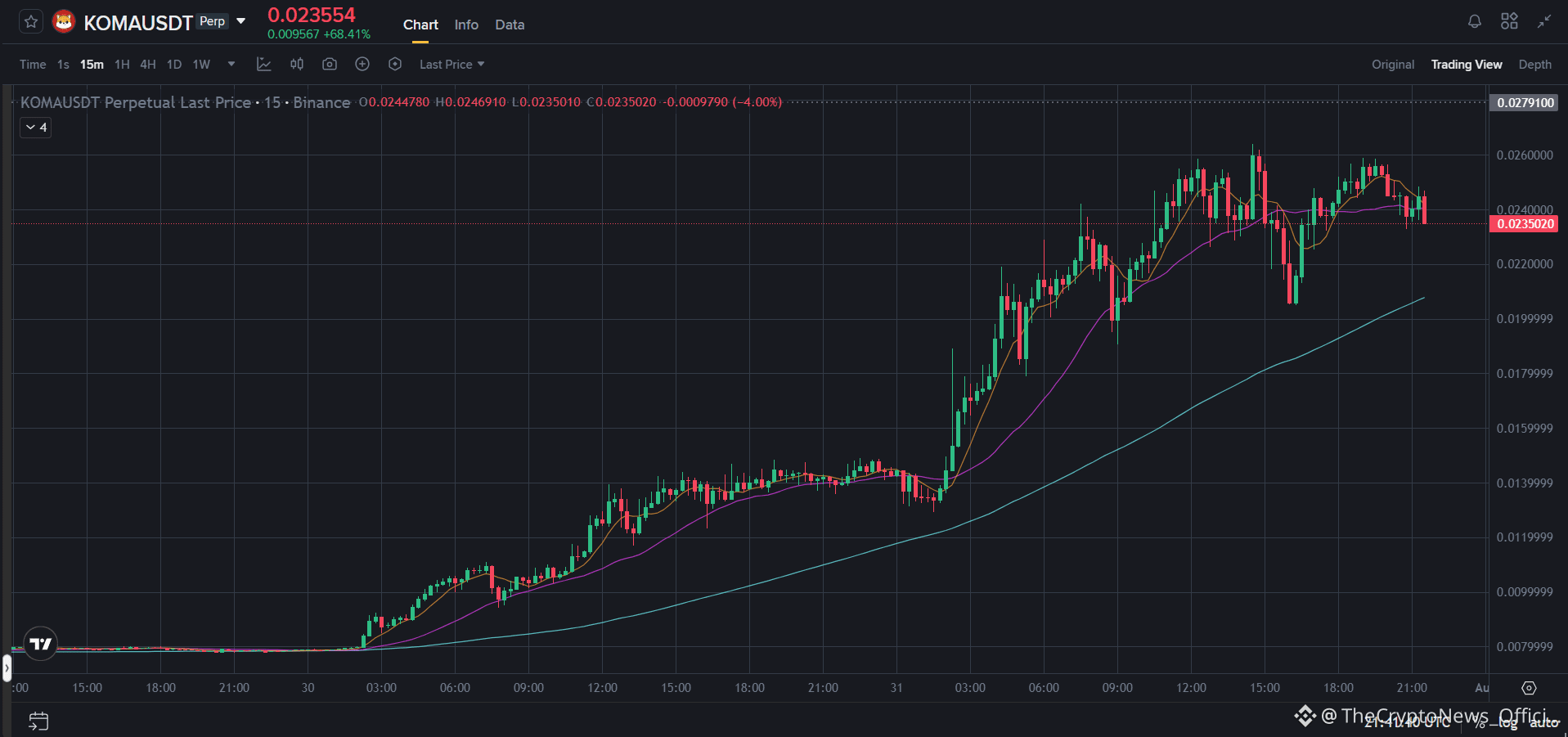Click the KOMAUSDT Perpetual Last Price legend title
The height and width of the screenshot is (737, 1568).
point(136,102)
